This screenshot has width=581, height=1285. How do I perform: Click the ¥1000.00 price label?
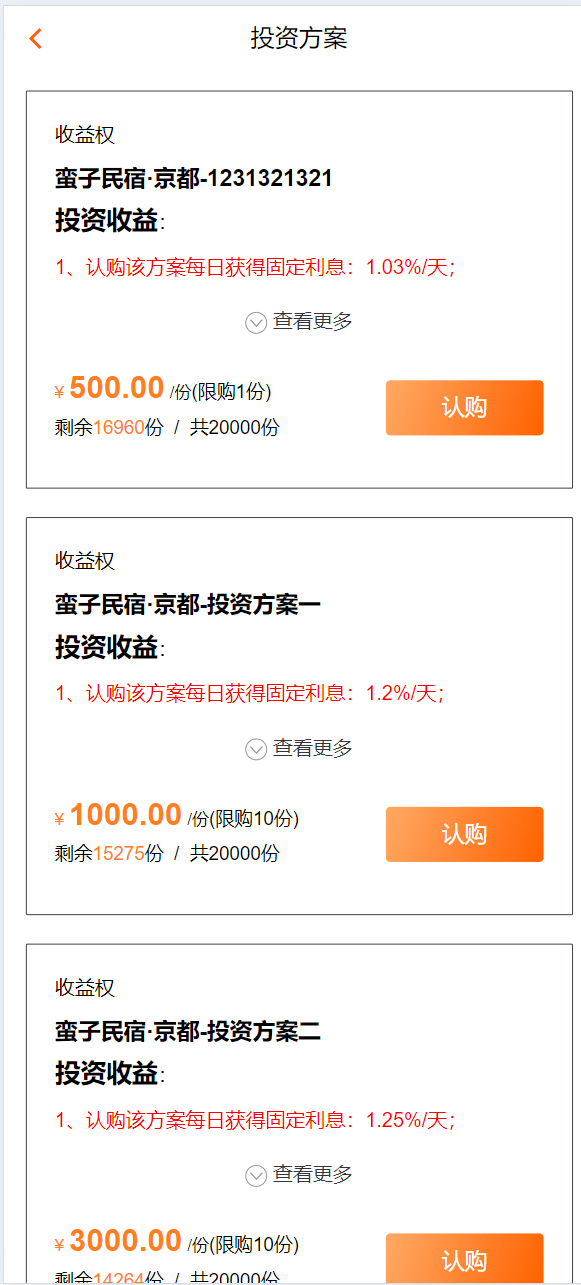(118, 815)
